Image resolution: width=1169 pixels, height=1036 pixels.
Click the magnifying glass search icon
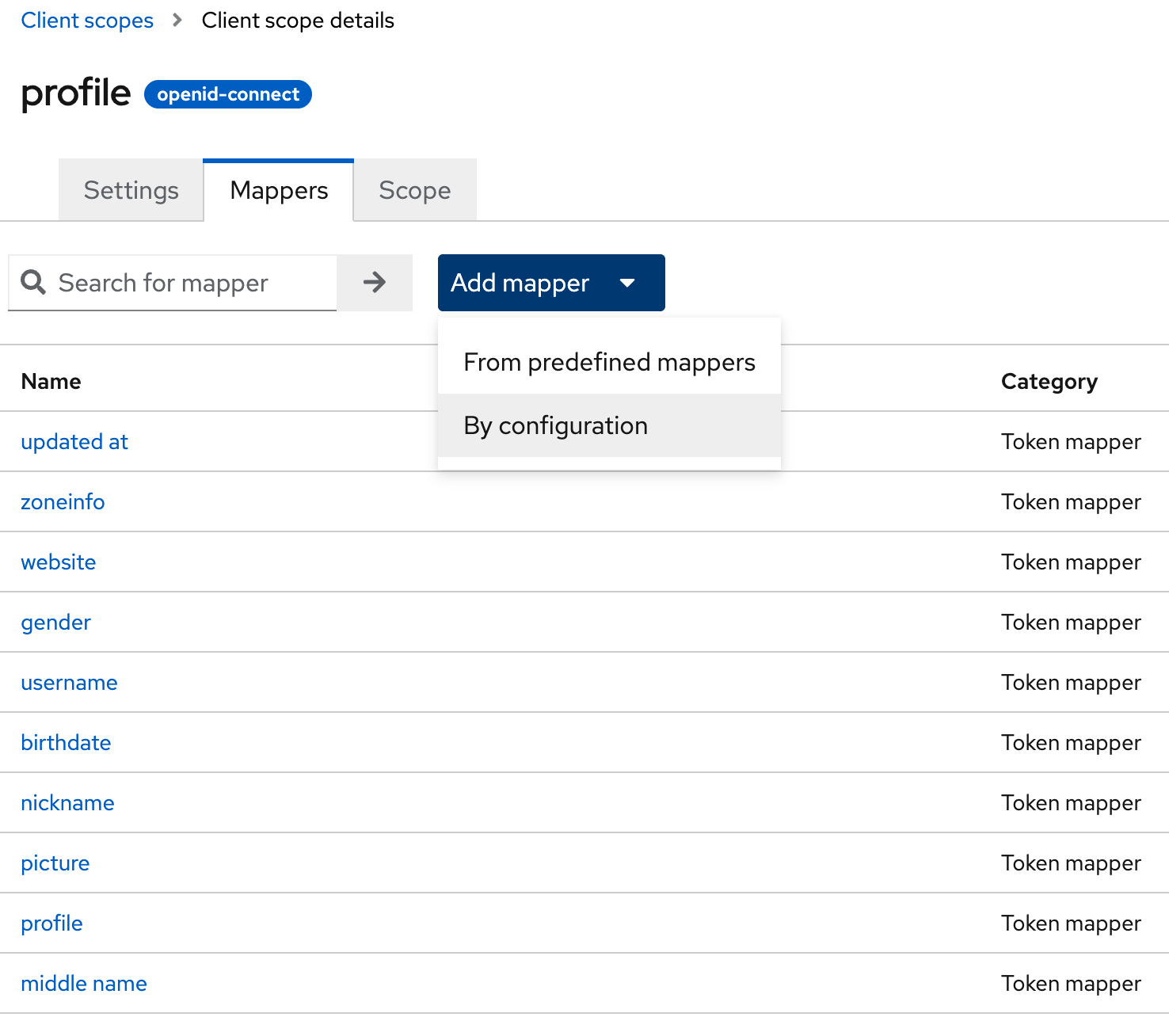coord(33,283)
